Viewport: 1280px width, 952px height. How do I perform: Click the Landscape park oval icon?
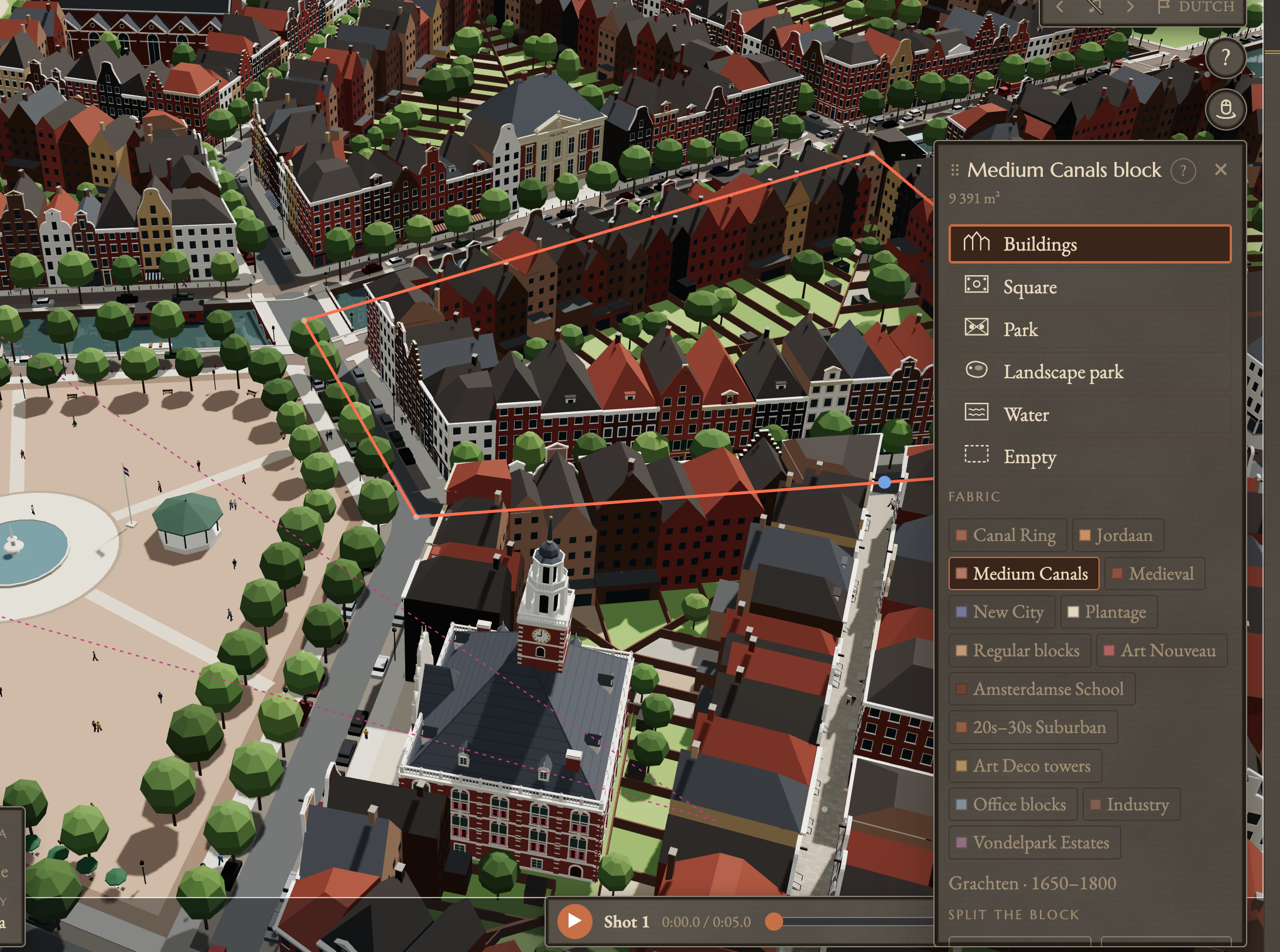click(977, 369)
